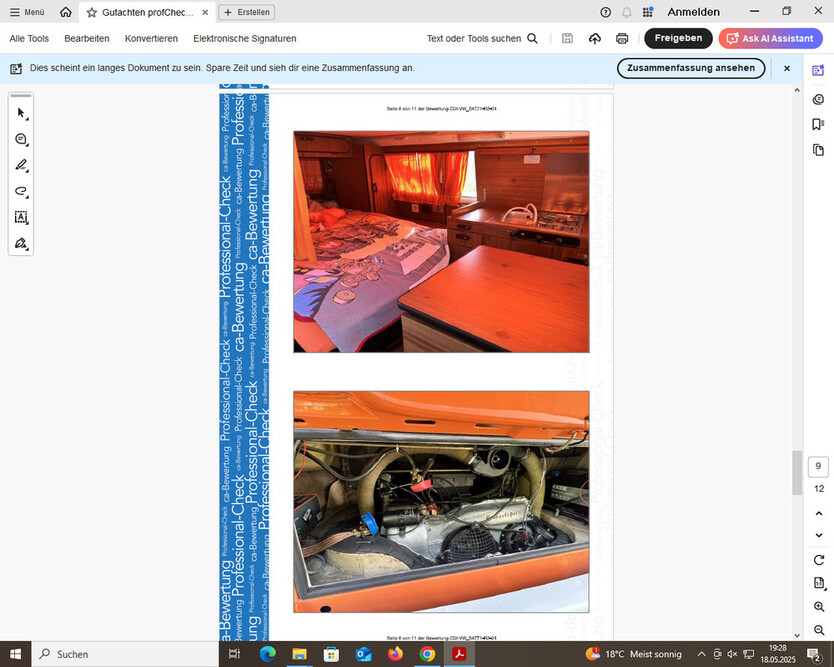Open the Elektronische Signaturen tab
Viewport: 834px width, 667px height.
click(244, 38)
